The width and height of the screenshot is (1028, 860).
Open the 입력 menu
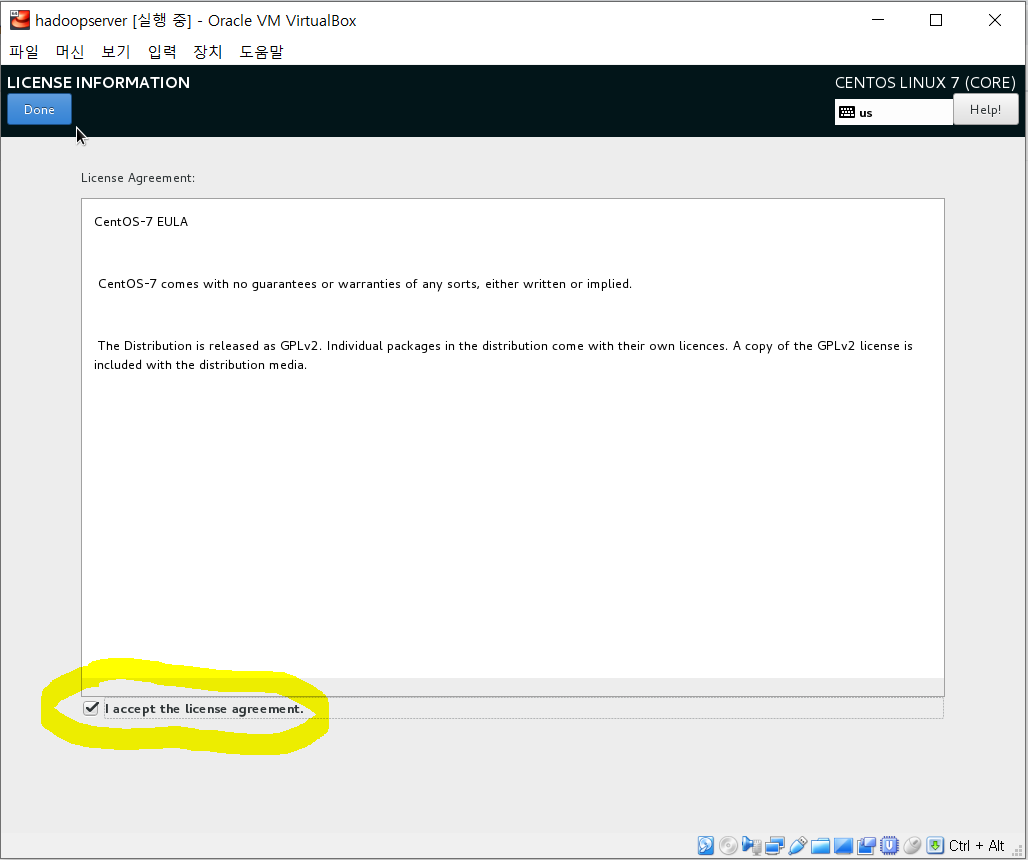pyautogui.click(x=162, y=52)
